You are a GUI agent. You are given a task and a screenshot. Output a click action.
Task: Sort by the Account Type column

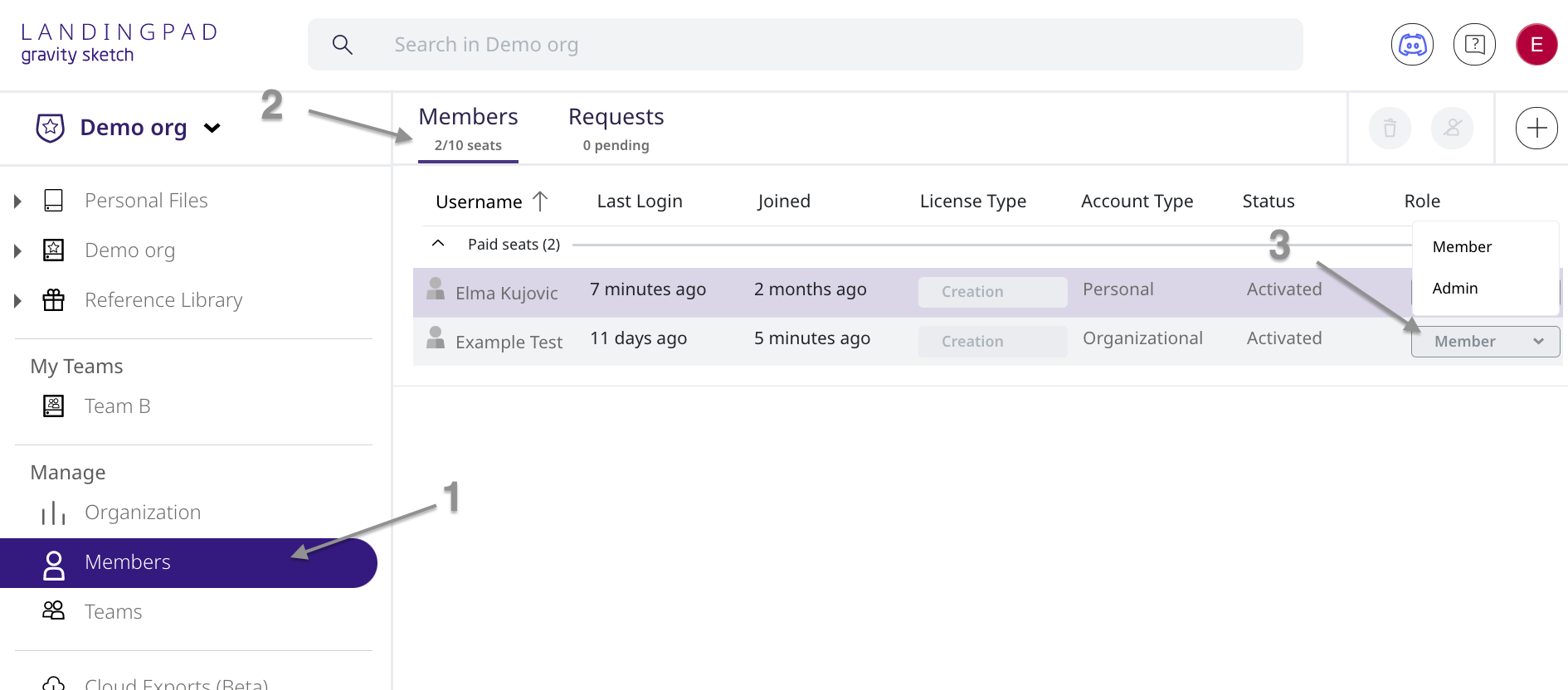tap(1137, 201)
